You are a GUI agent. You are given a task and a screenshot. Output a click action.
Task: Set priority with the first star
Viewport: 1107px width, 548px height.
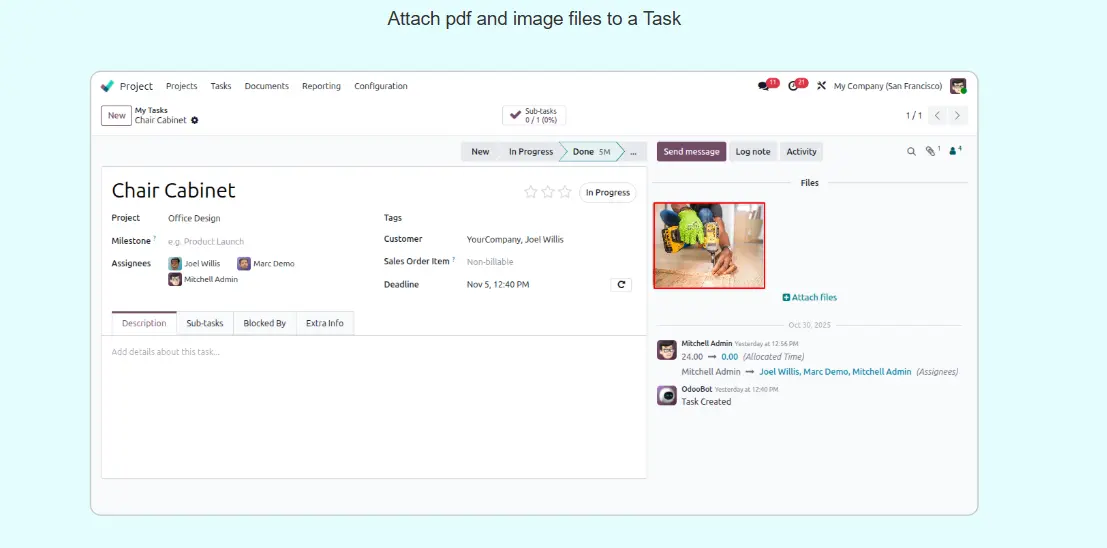531,192
